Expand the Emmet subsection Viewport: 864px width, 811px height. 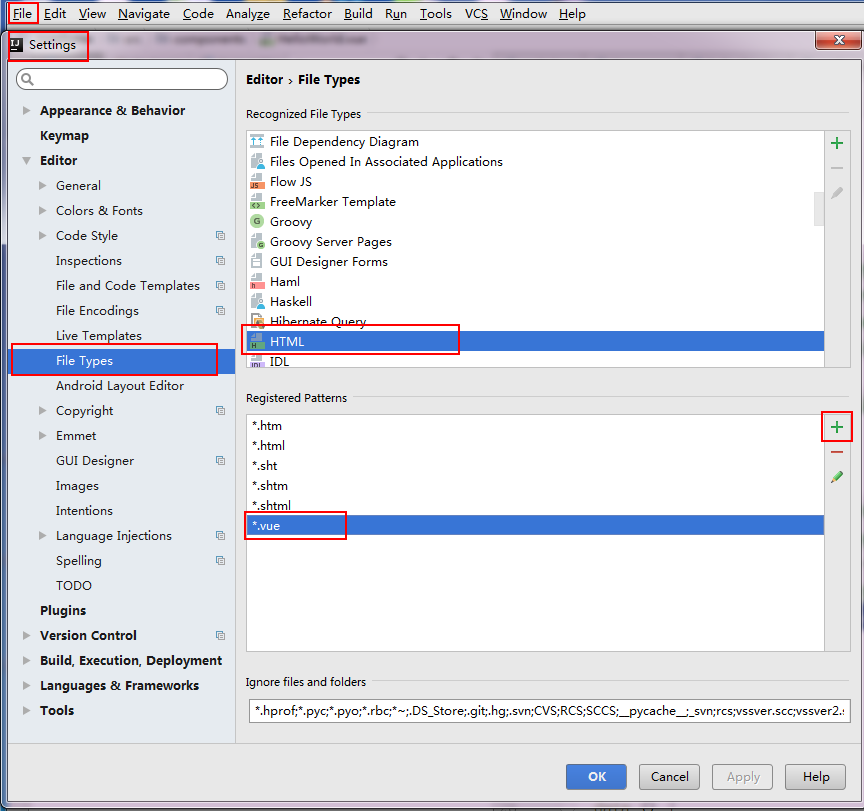42,436
